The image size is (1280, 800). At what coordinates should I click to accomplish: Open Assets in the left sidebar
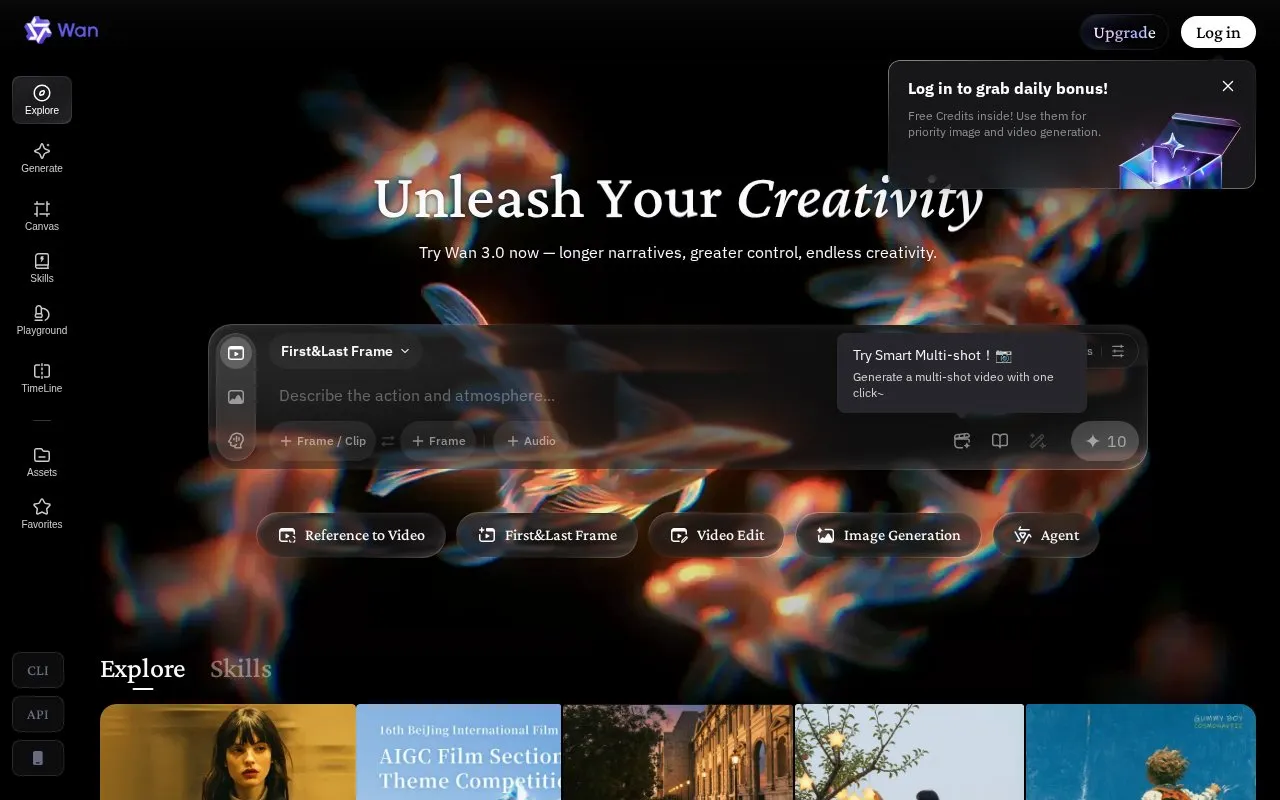42,462
